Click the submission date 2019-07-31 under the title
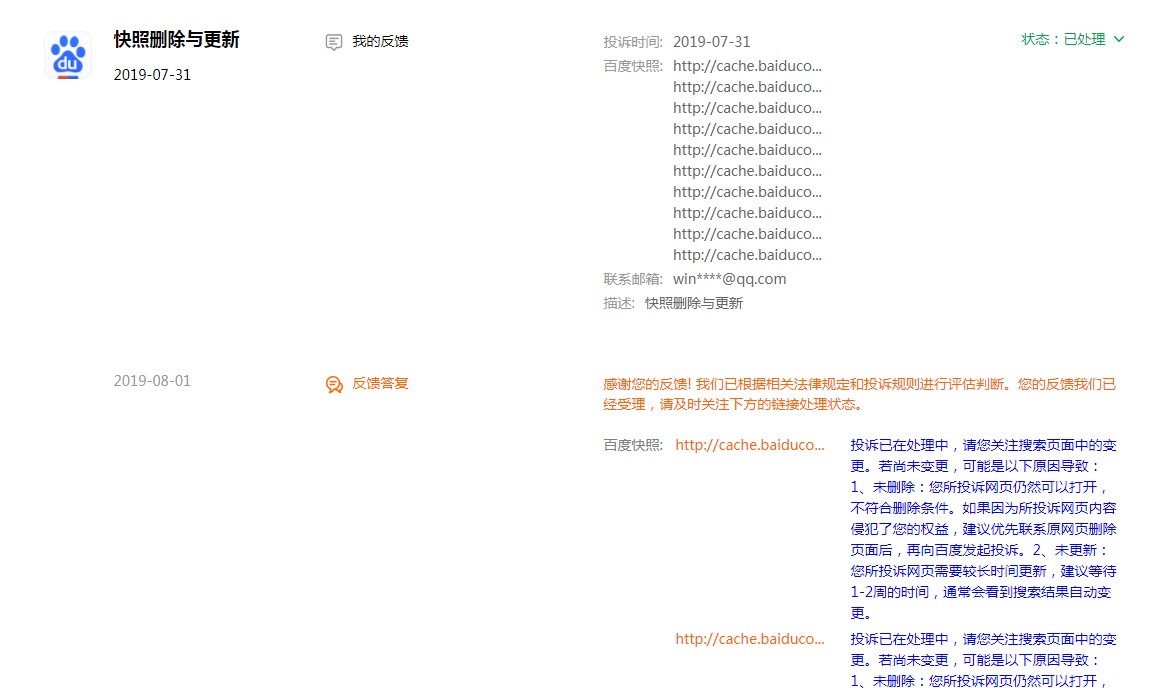The height and width of the screenshot is (688, 1158). click(x=152, y=74)
